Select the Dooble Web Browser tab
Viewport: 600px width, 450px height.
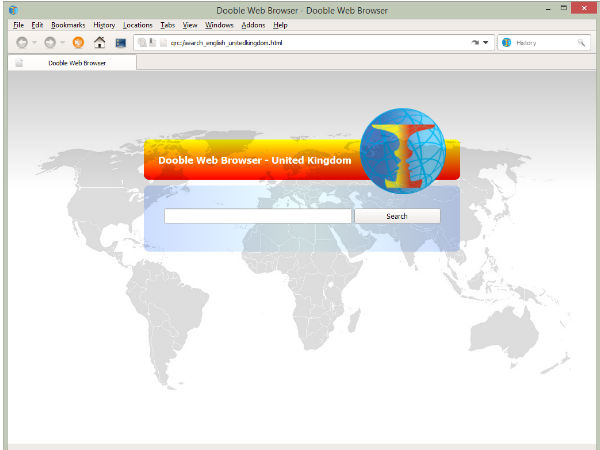[x=75, y=63]
